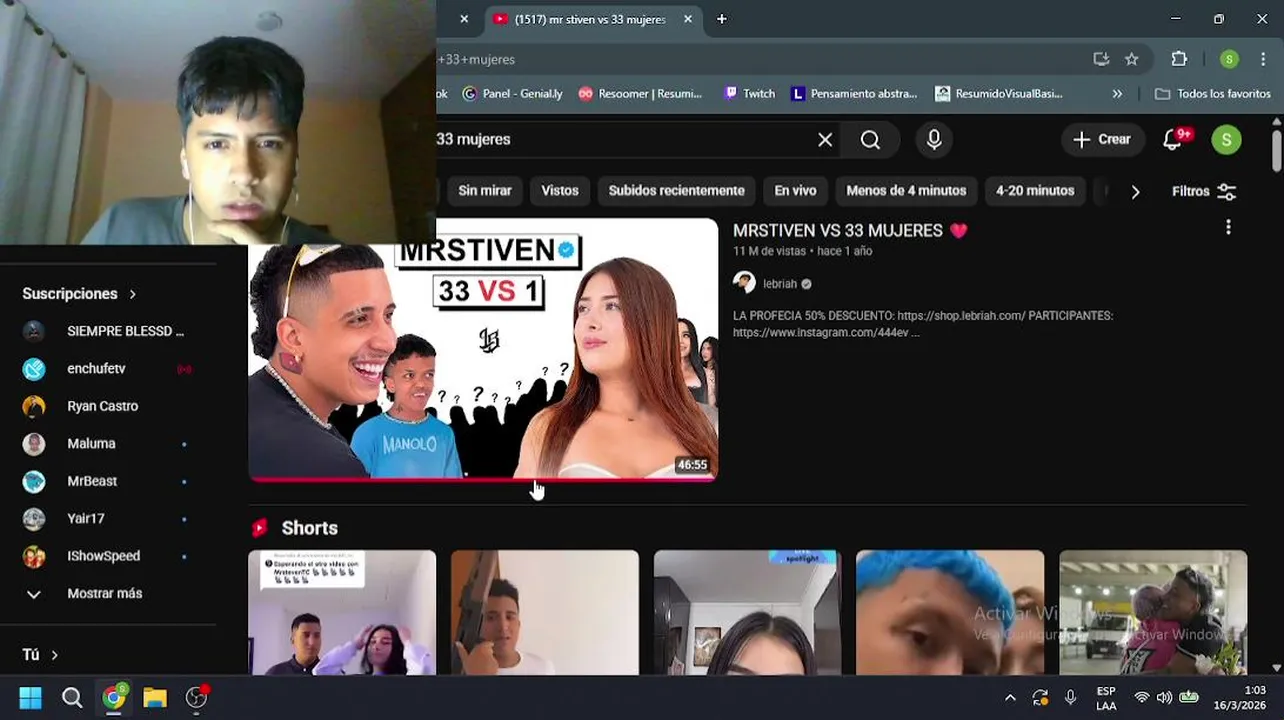Open a new browser tab with plus
The image size is (1284, 720).
[x=721, y=19]
